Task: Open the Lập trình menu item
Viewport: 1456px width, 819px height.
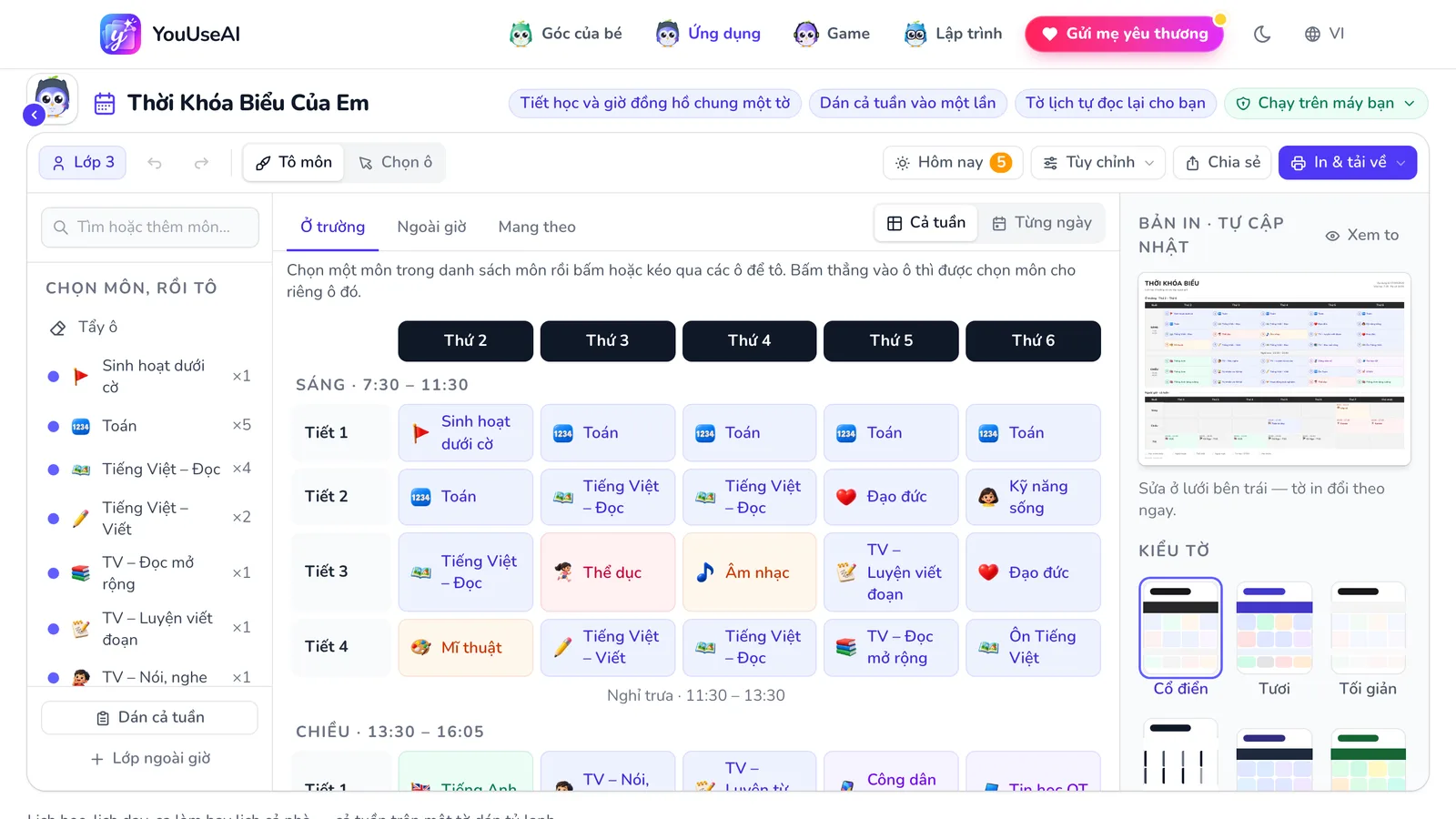Action: coord(953,34)
